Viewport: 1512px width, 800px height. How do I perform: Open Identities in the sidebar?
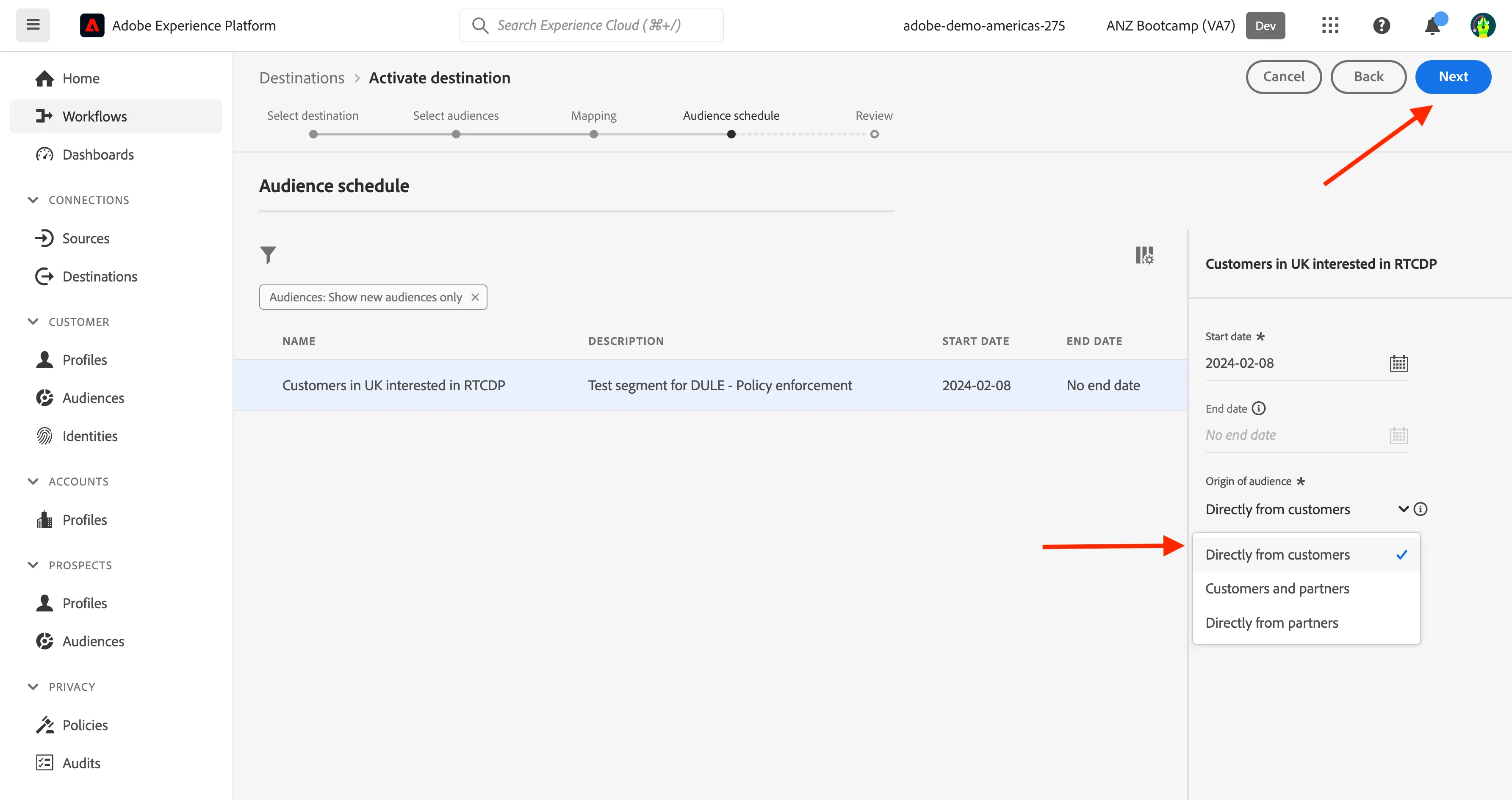pos(116,436)
